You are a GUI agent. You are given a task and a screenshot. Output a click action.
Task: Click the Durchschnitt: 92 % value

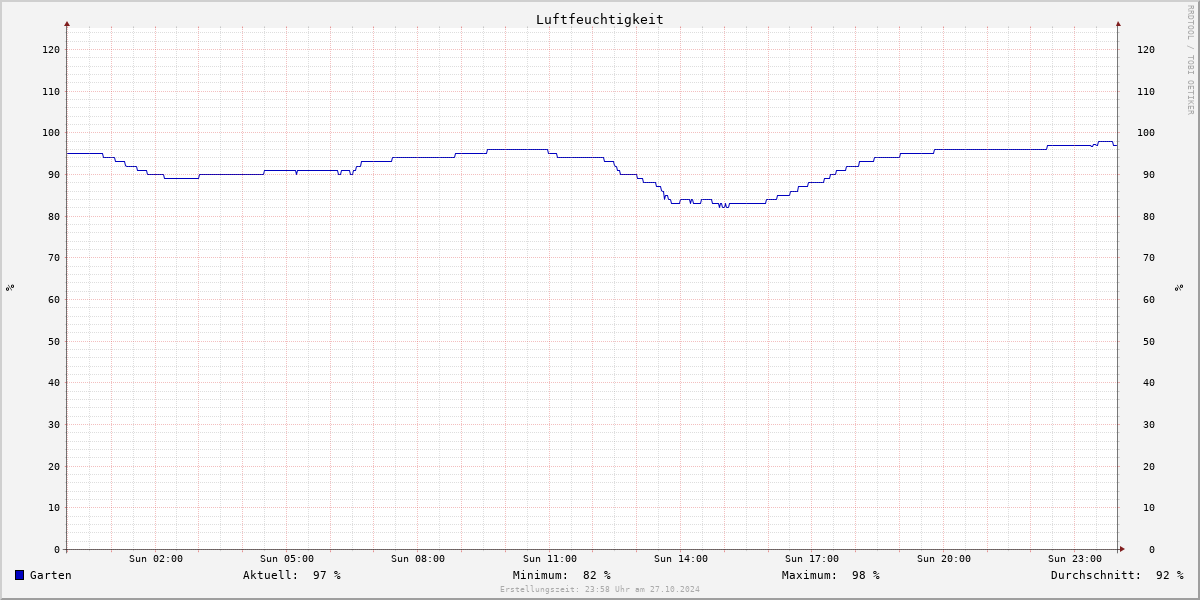click(x=1117, y=575)
